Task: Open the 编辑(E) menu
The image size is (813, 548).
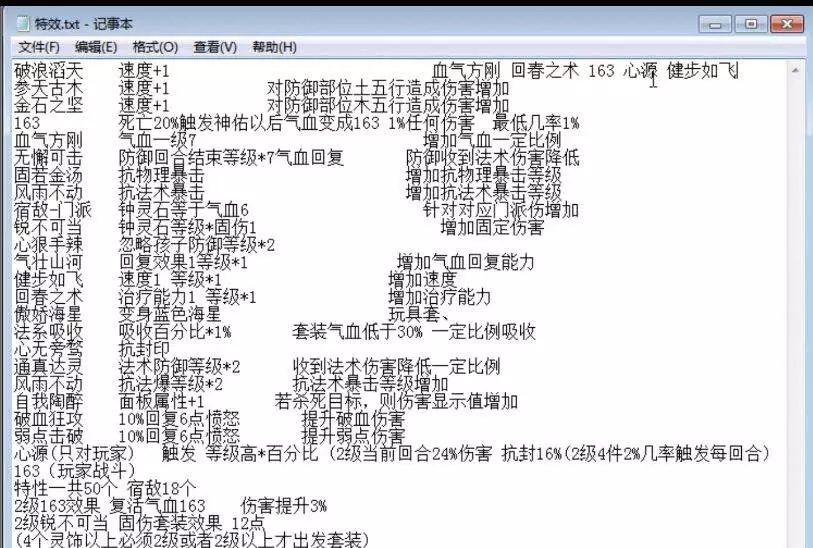Action: [x=96, y=47]
